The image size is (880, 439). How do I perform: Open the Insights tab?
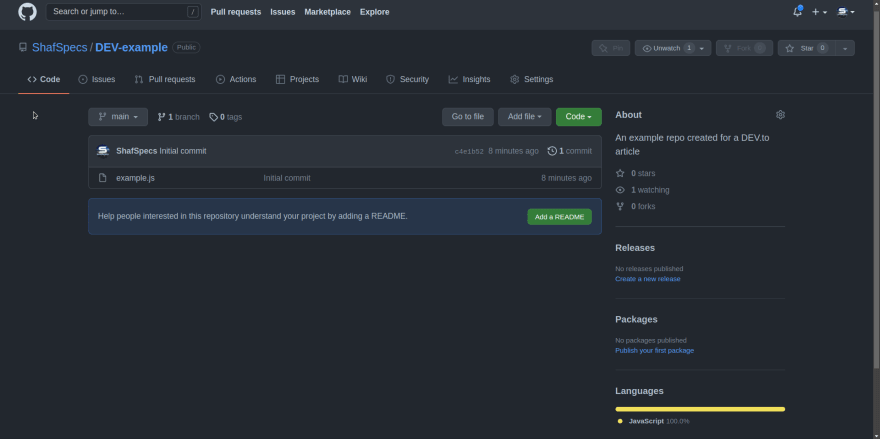(469, 80)
